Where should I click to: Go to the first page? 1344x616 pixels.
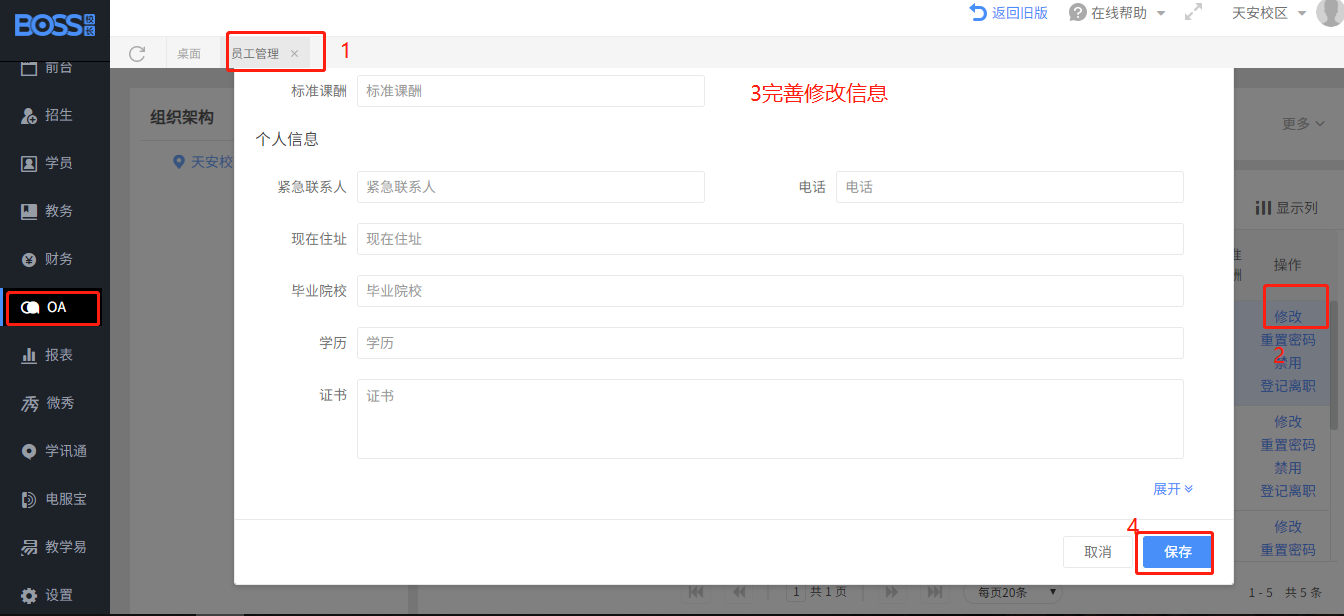pos(697,592)
